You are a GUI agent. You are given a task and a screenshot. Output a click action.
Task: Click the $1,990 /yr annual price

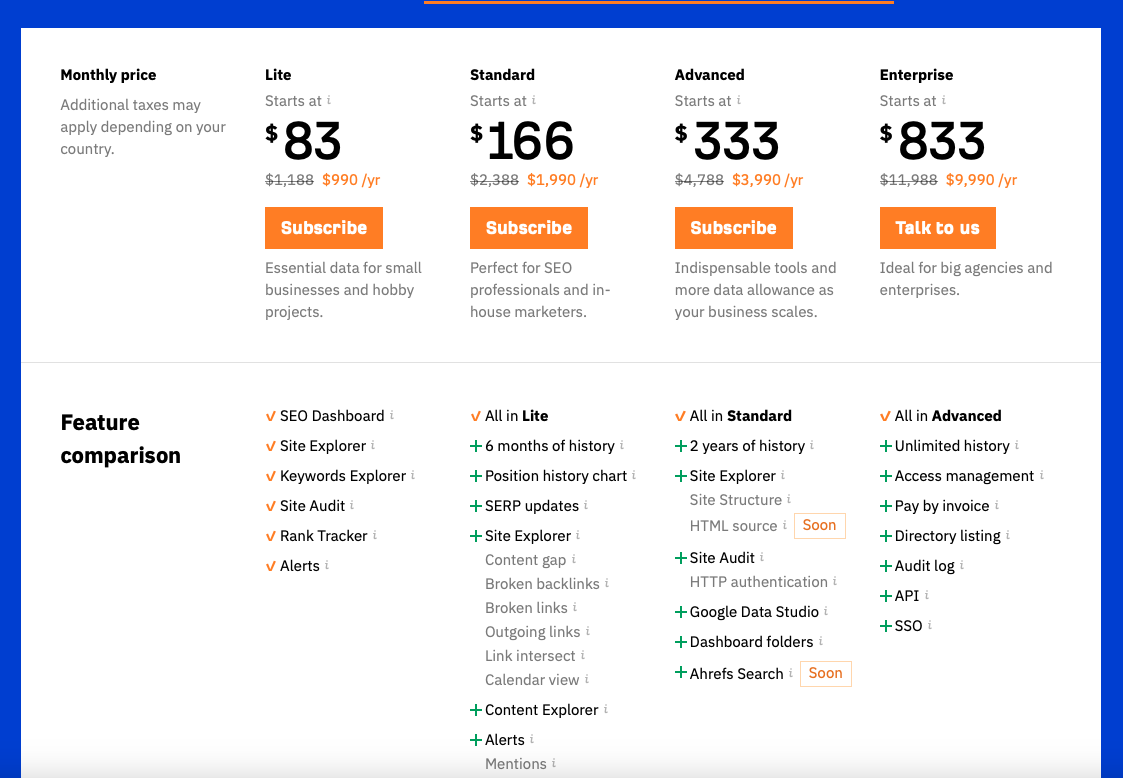562,180
